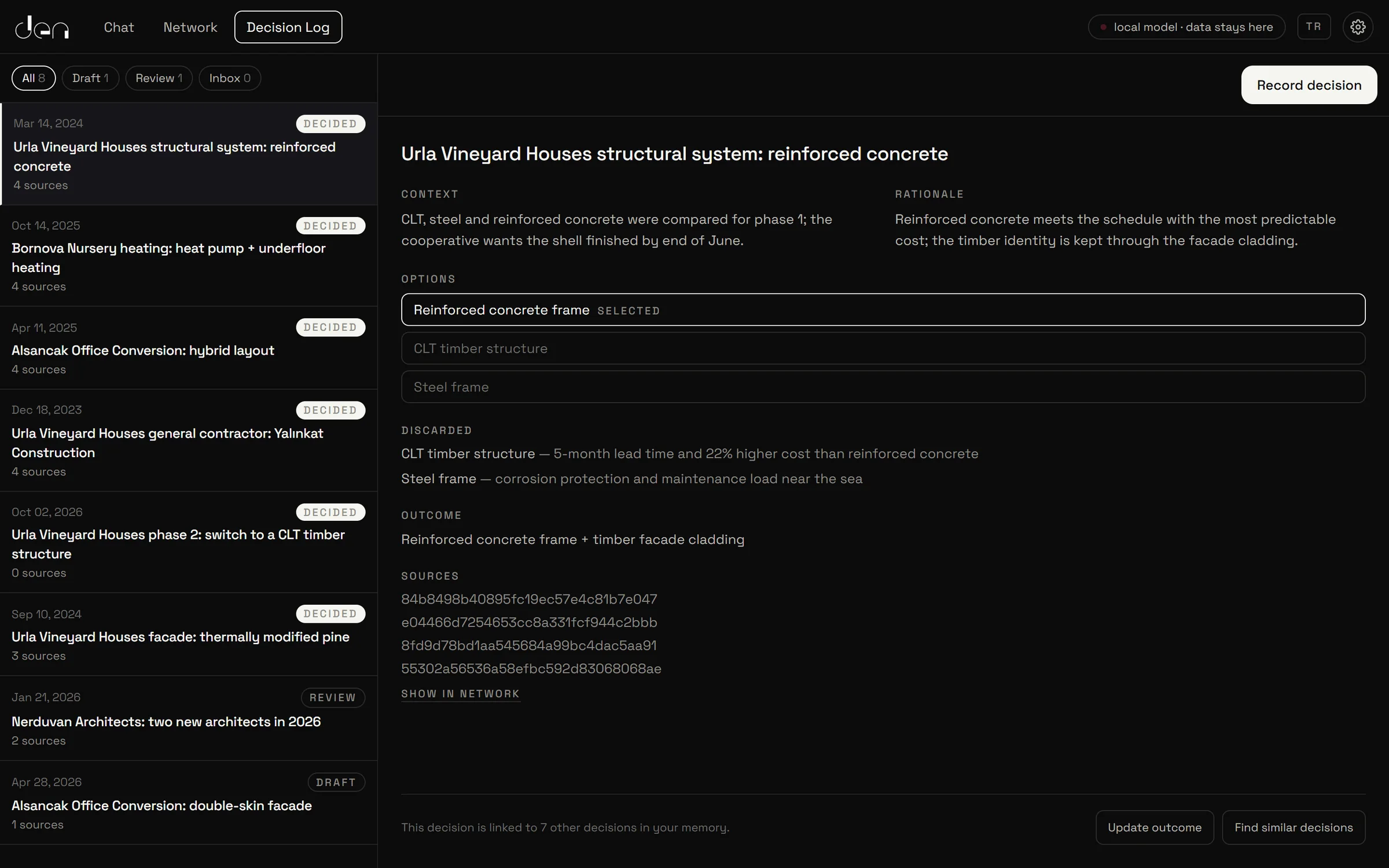Click Update outcome button
The width and height of the screenshot is (1389, 868).
pos(1155,827)
